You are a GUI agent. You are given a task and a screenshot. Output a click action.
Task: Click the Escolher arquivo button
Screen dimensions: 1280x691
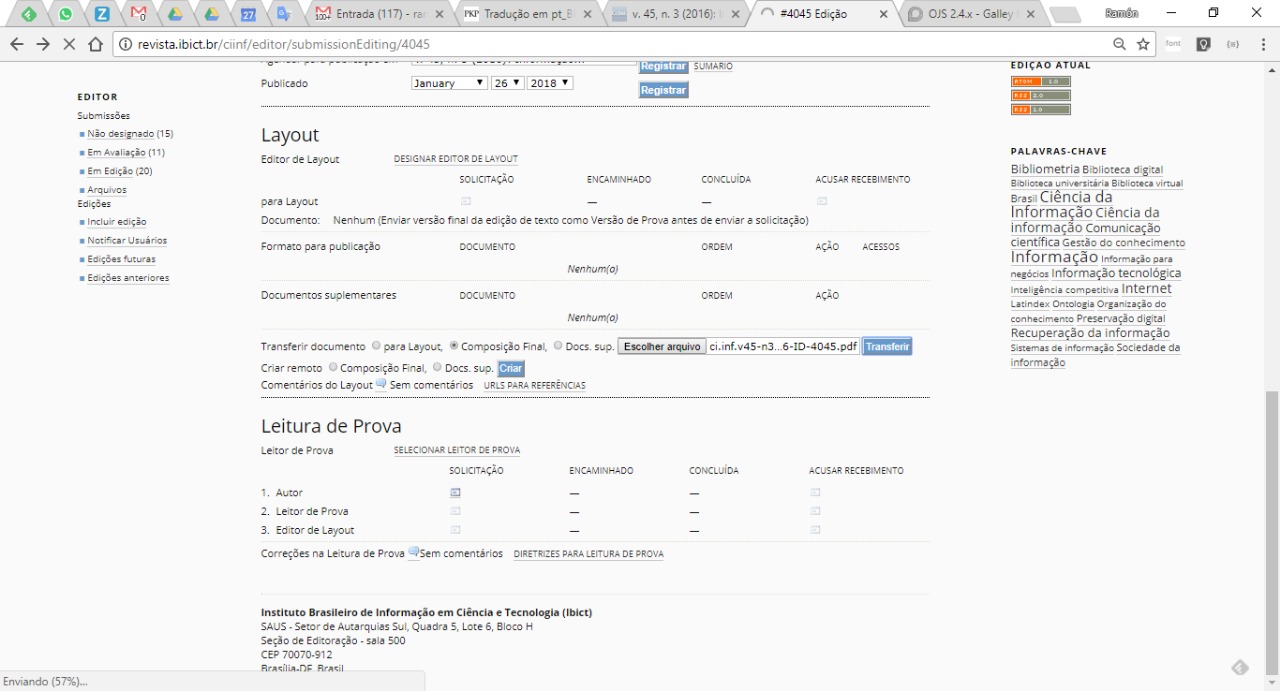[662, 346]
